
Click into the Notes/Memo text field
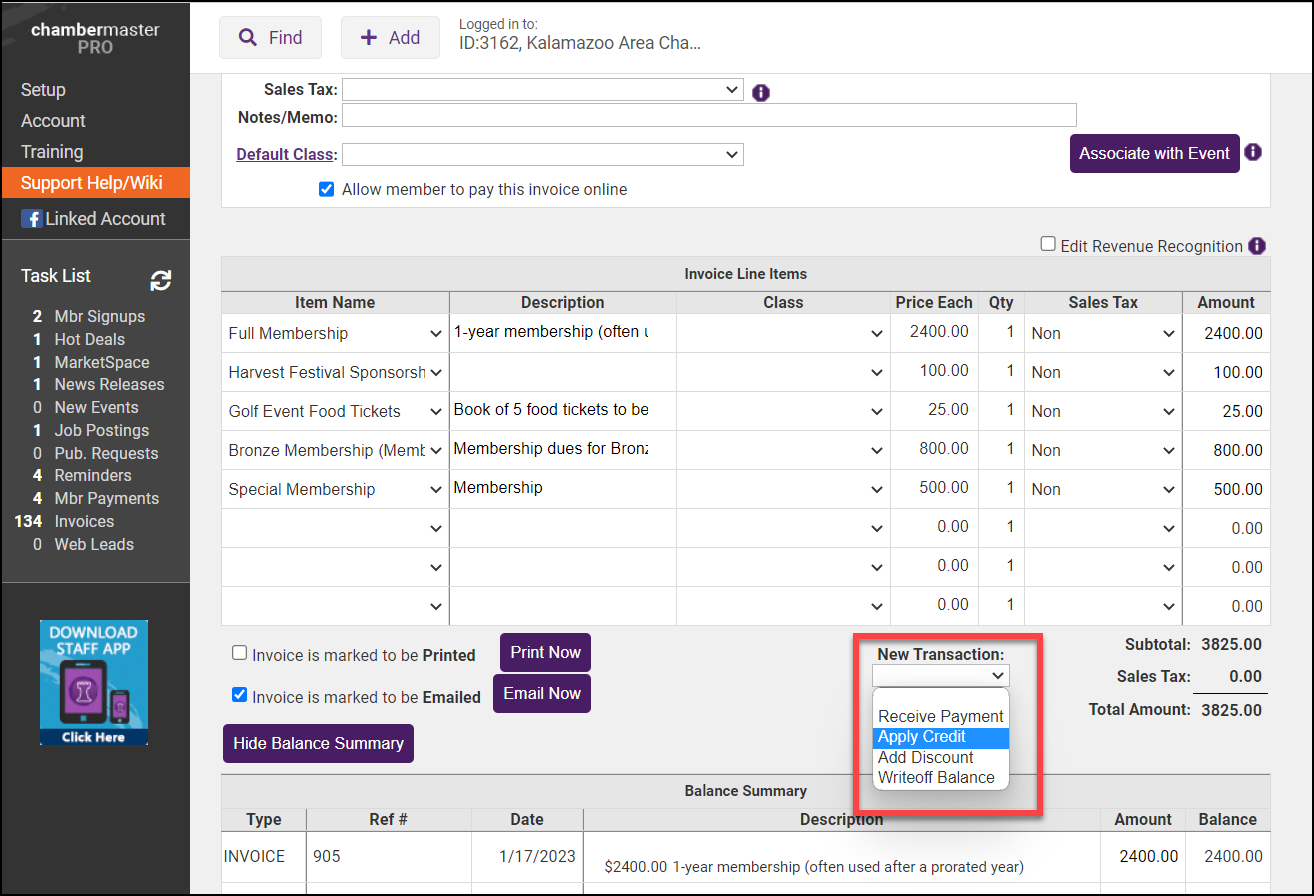(709, 117)
